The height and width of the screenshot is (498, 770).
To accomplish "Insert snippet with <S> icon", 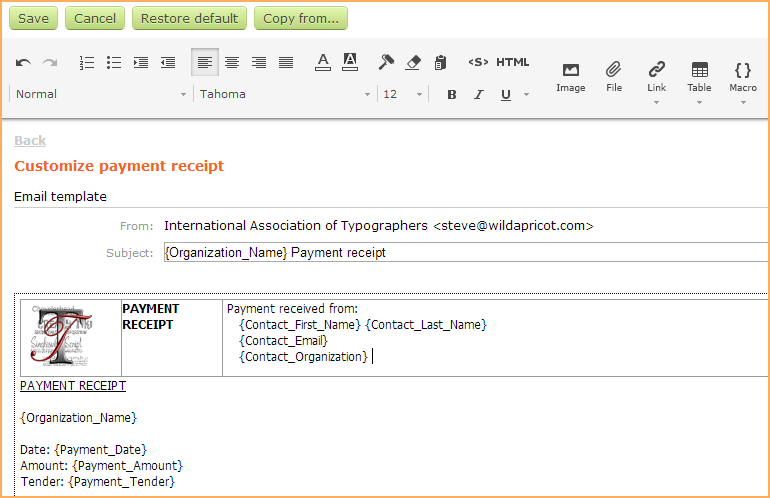I will 478,62.
